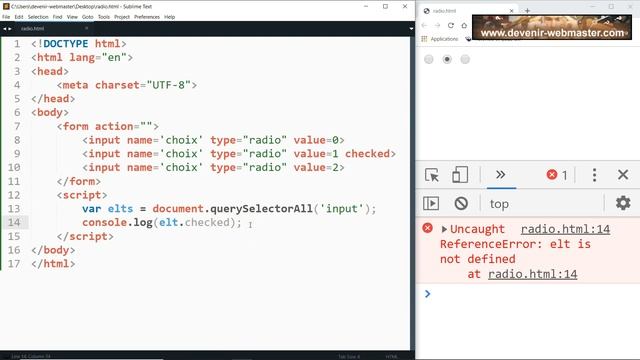Click the Sublime Text title bar icon
The height and width of the screenshot is (360, 640).
tap(6, 6)
